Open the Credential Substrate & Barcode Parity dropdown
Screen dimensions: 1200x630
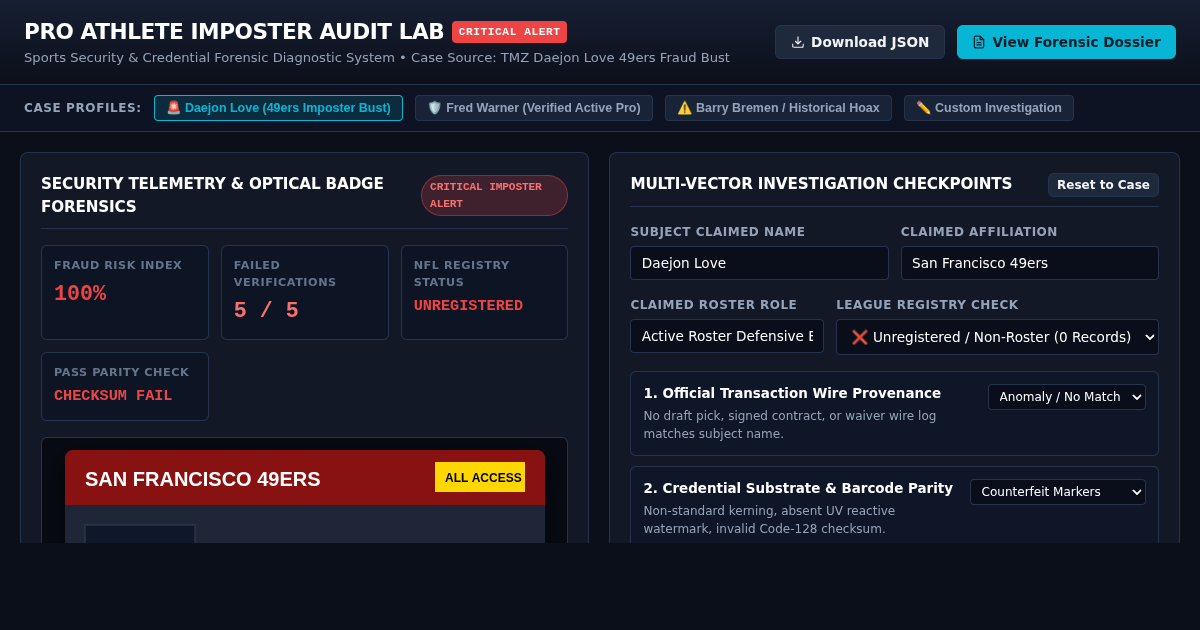[x=1058, y=492]
